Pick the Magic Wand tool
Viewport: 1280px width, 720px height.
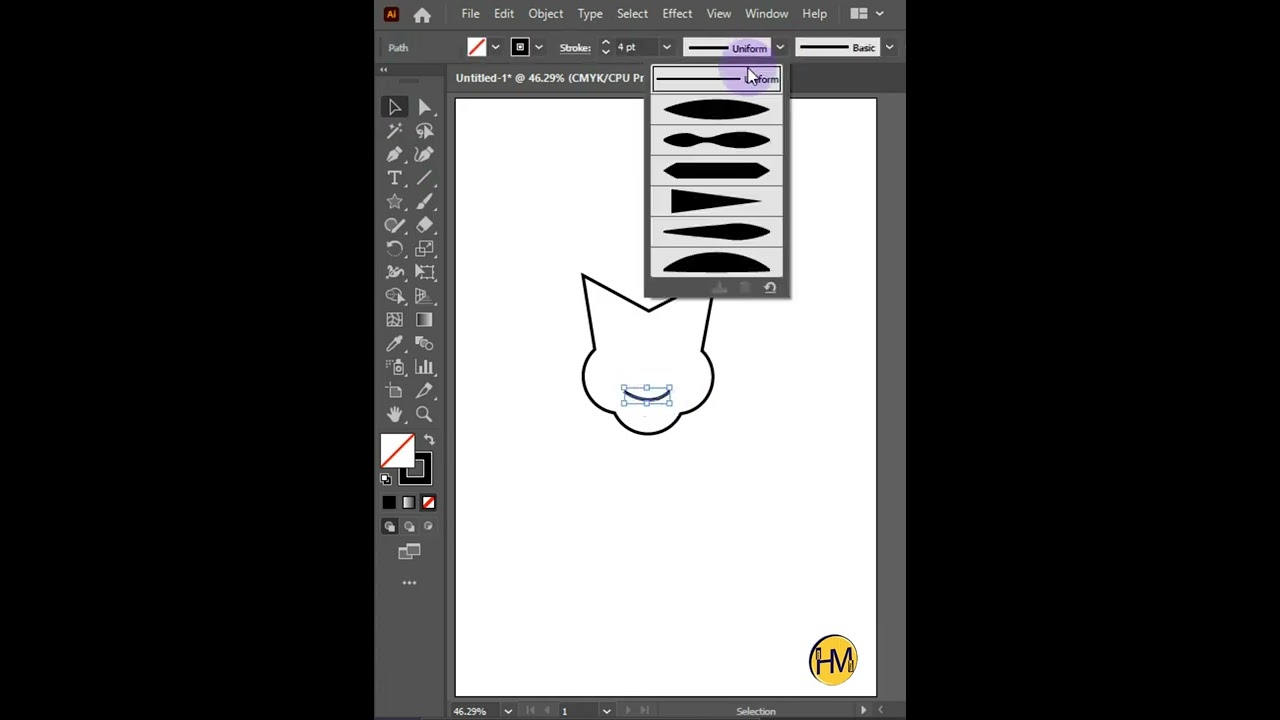(x=394, y=131)
